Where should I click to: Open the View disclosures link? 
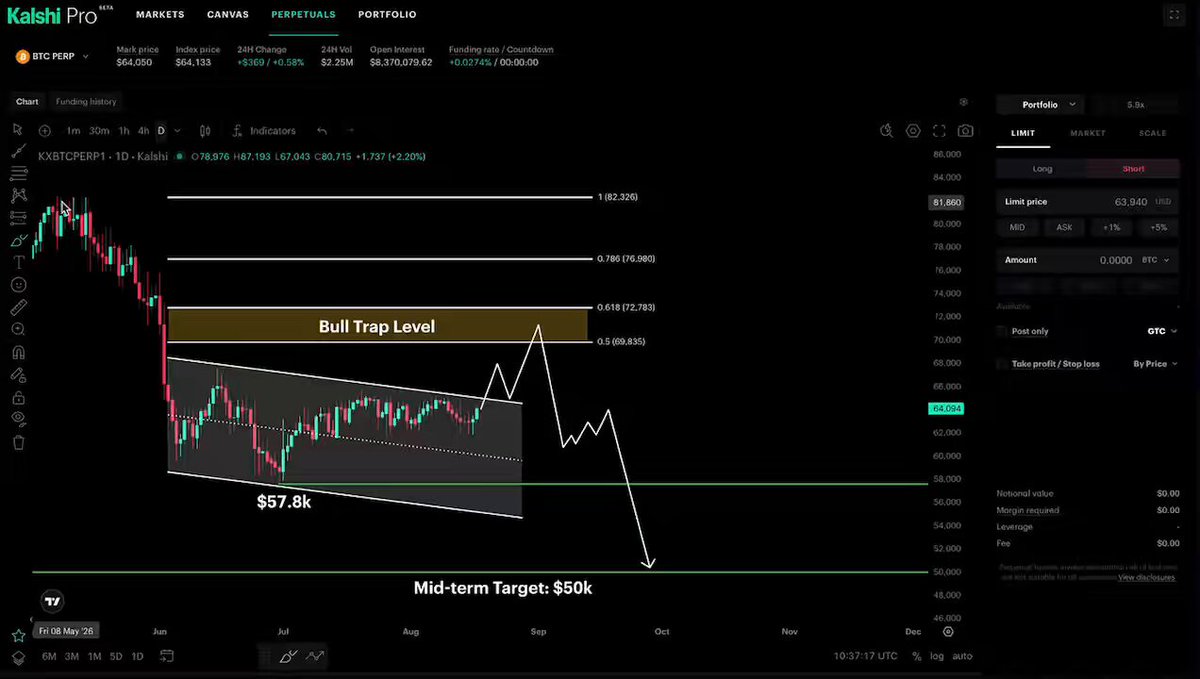point(1146,578)
